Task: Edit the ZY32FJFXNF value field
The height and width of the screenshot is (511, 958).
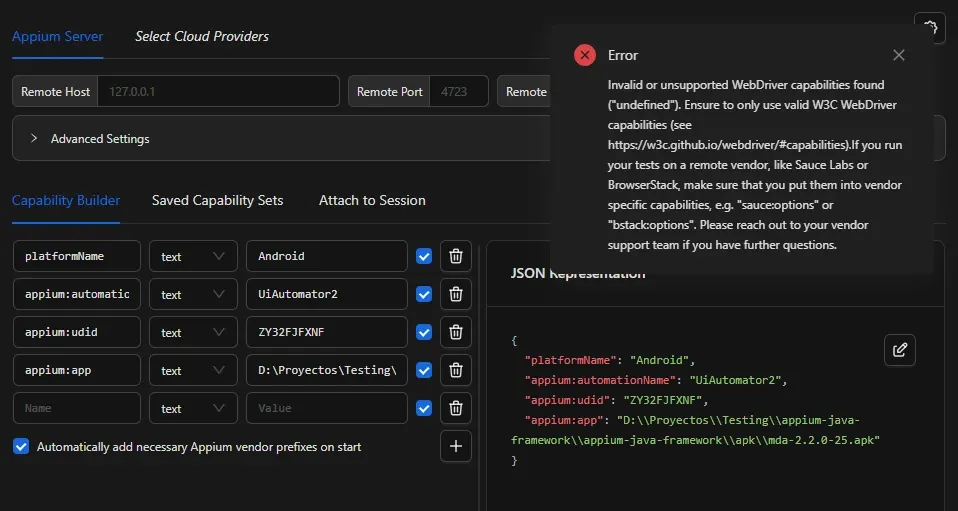Action: pyautogui.click(x=327, y=332)
